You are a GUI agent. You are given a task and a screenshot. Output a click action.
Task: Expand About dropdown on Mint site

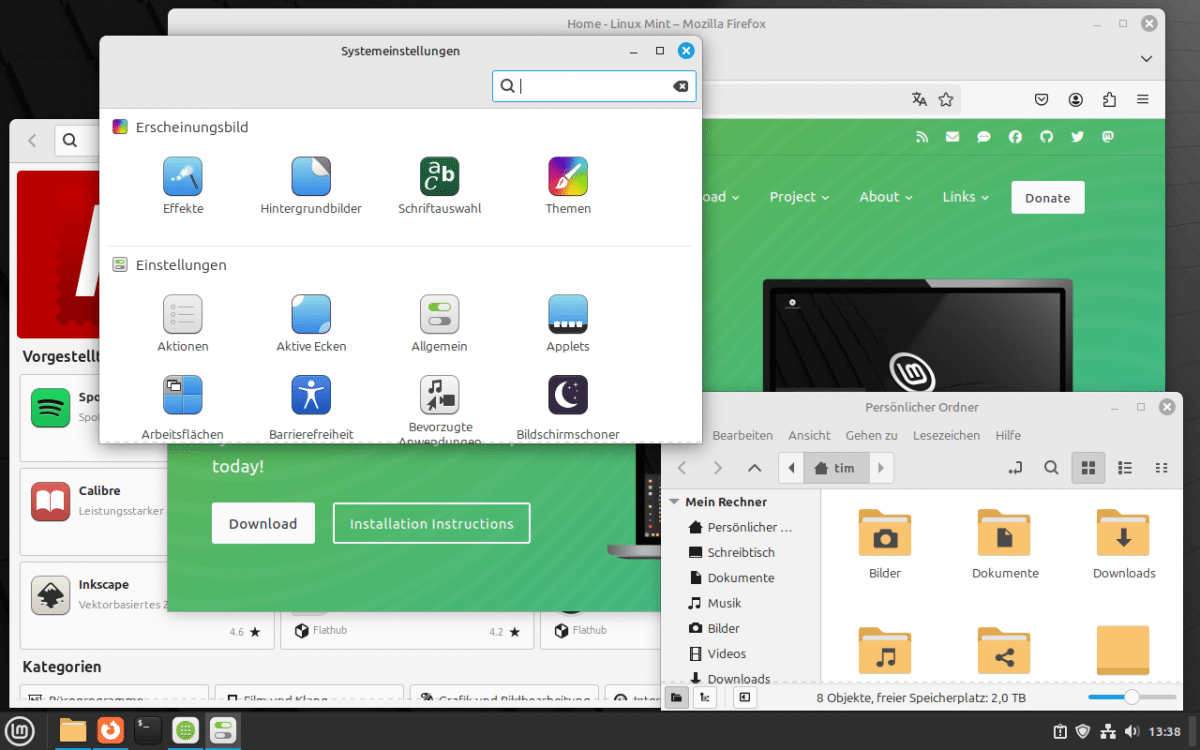coord(886,197)
